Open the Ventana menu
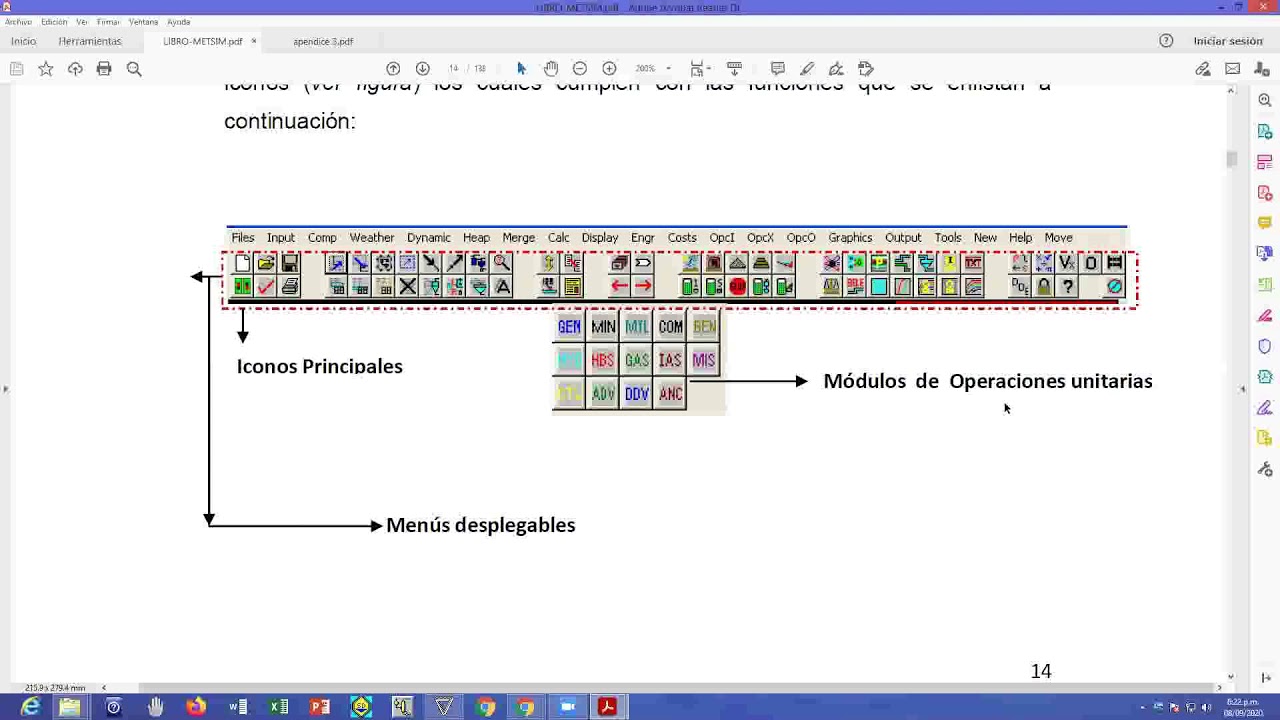The height and width of the screenshot is (720, 1280). click(143, 21)
